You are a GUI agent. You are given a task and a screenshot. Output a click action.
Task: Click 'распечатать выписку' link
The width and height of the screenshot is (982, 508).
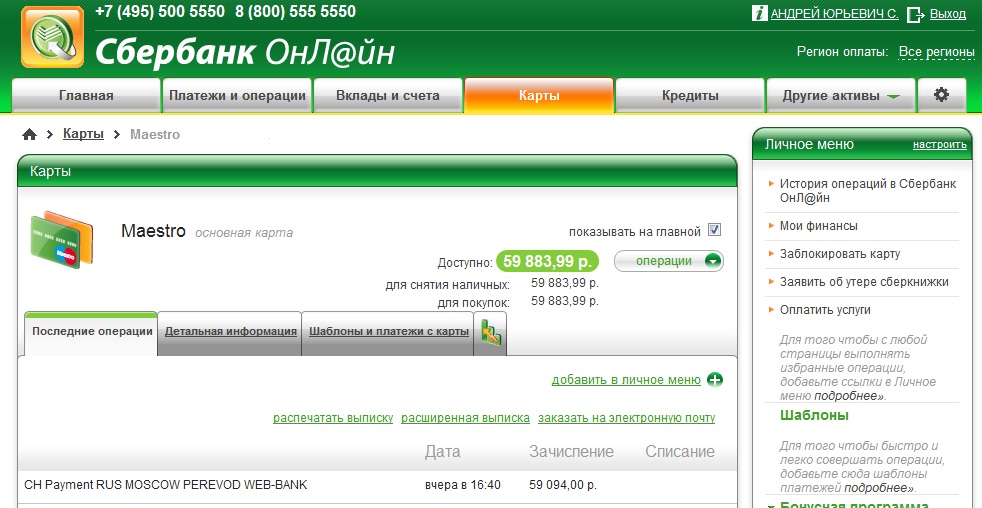point(333,418)
